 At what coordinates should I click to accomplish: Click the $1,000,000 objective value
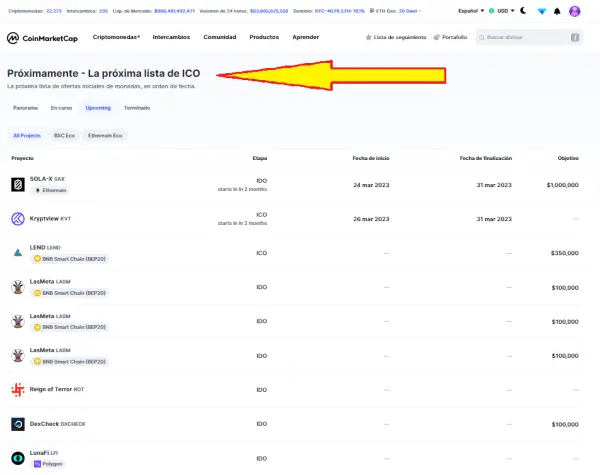pos(562,185)
